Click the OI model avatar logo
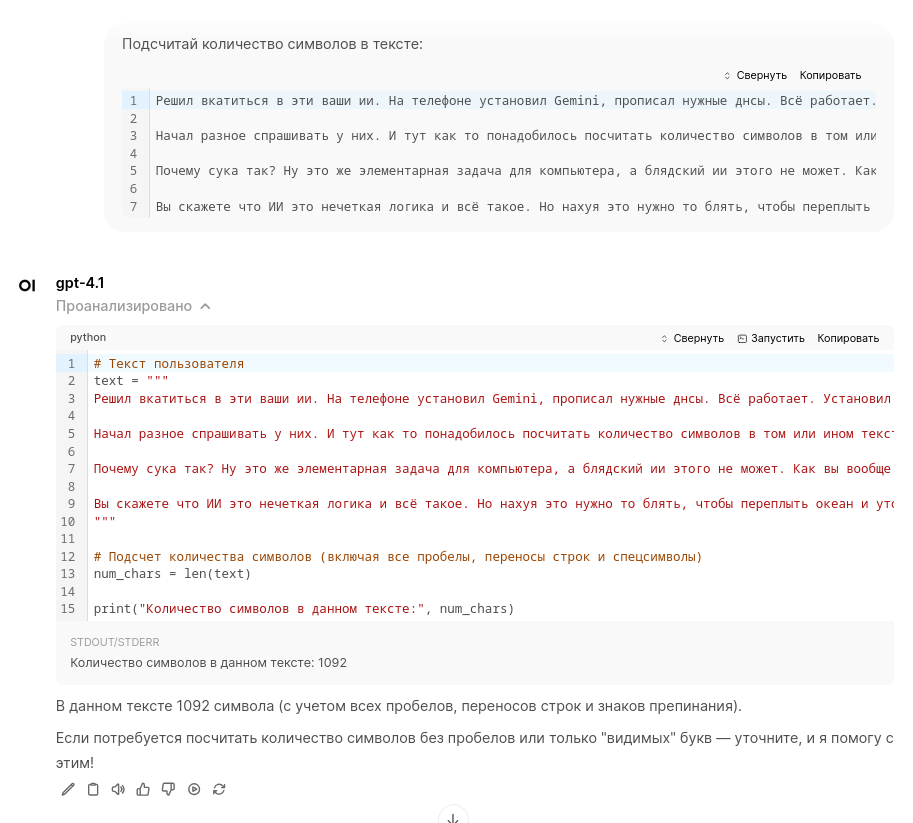Screen dimensions: 913x823 tap(27, 285)
